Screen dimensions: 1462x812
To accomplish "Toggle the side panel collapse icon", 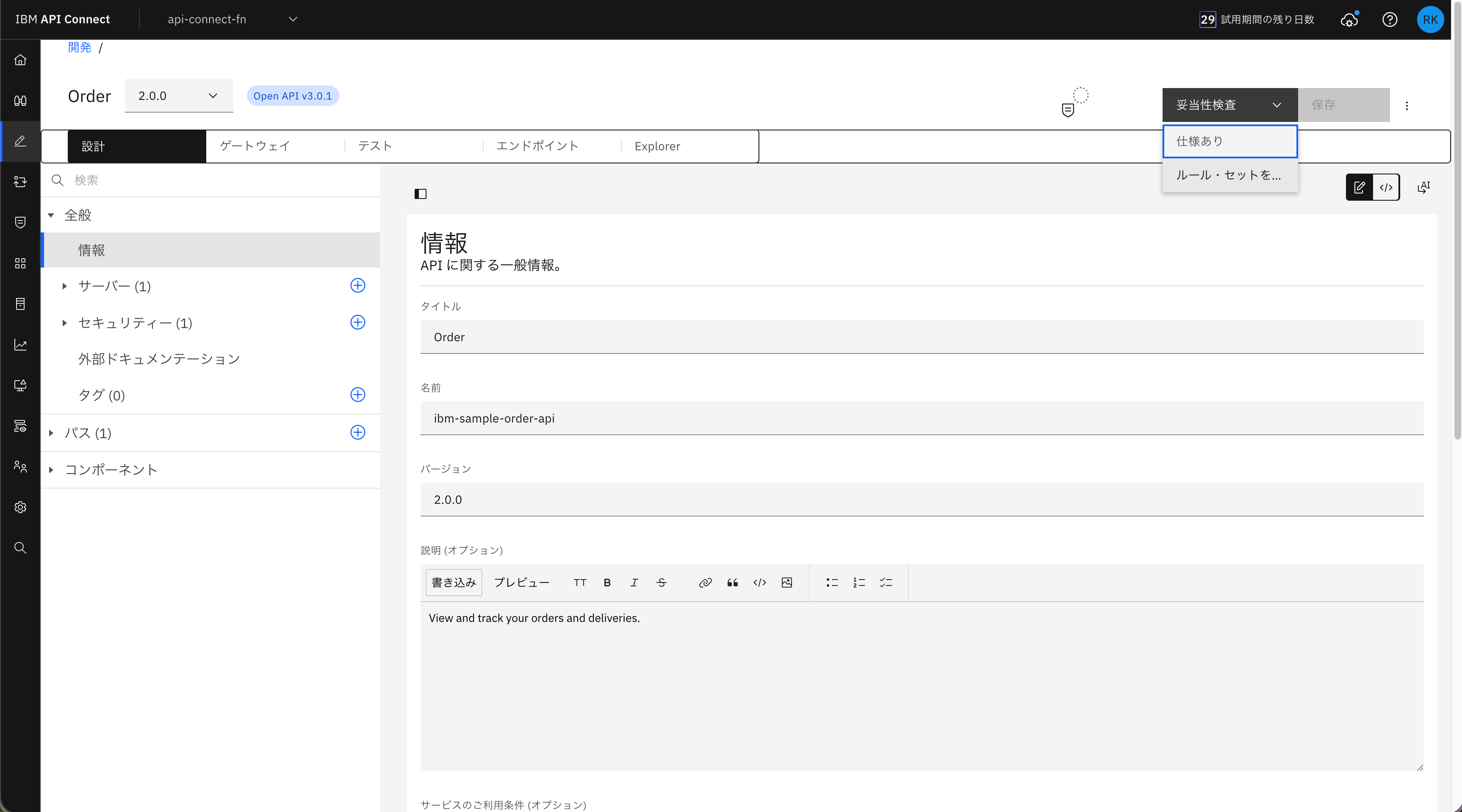I will click(421, 194).
